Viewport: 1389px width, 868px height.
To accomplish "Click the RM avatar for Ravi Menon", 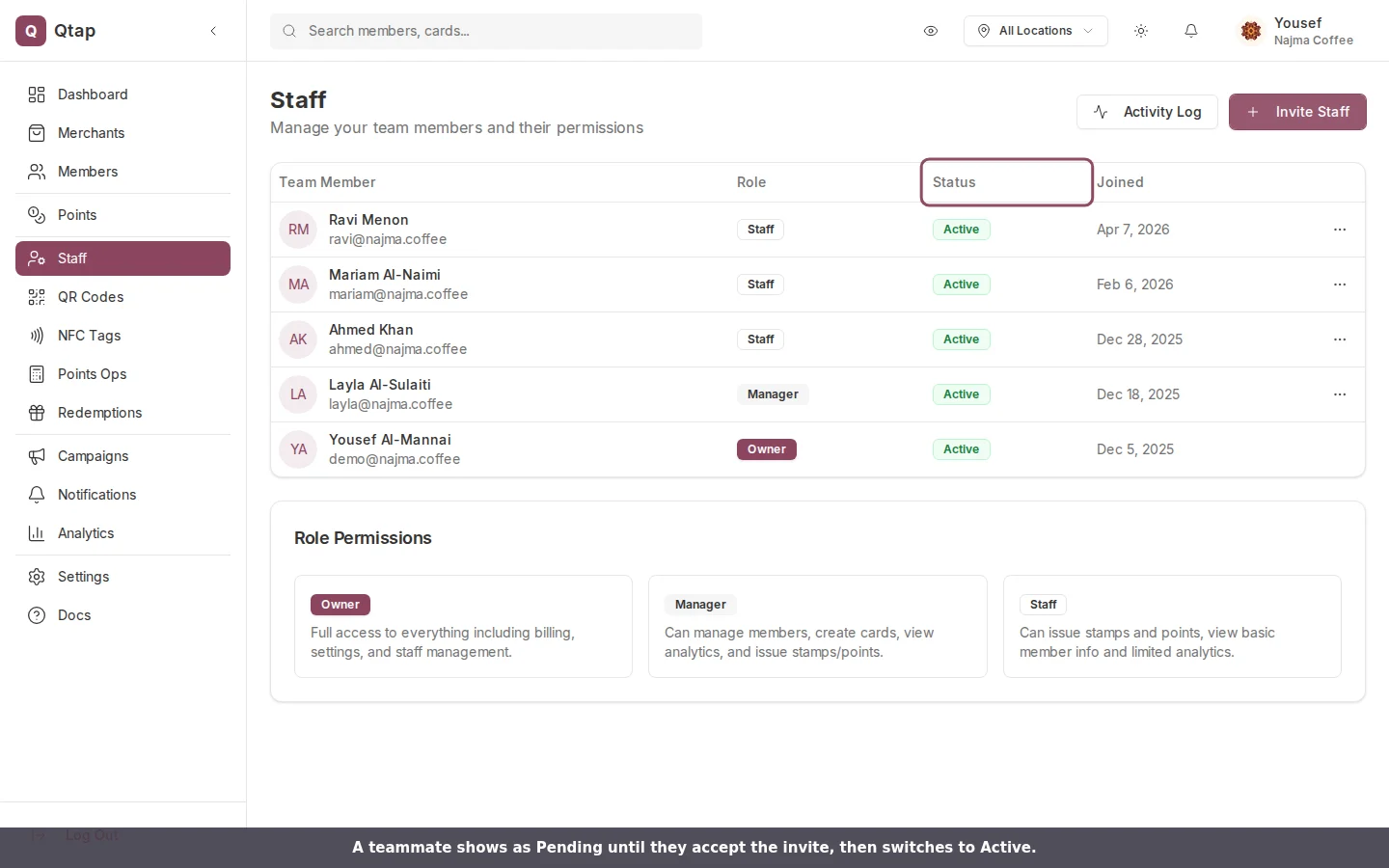I will 298,230.
